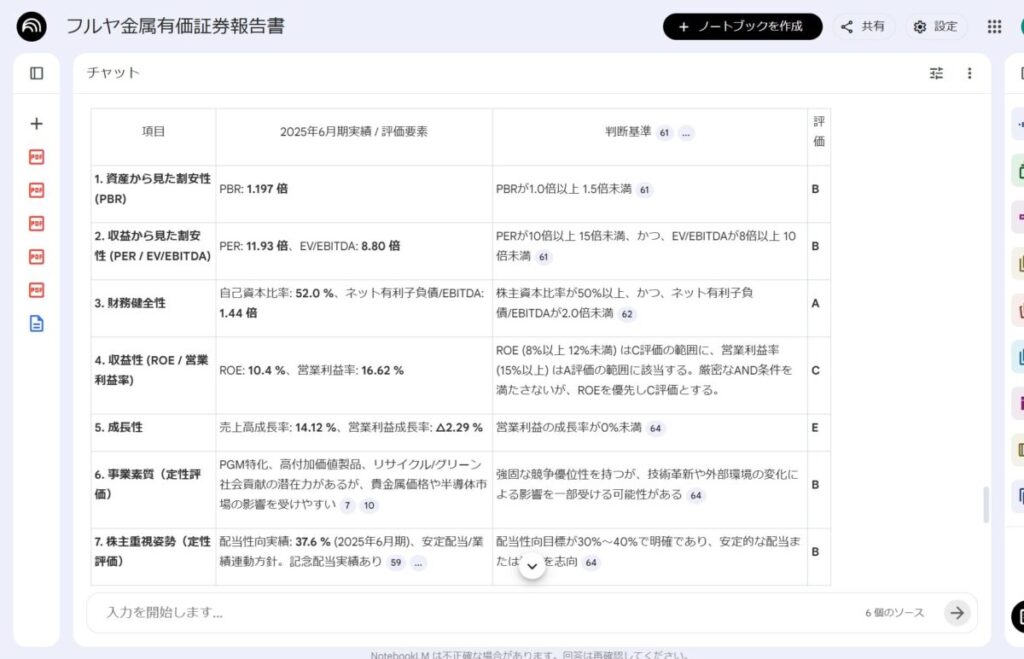Click the chat vertical scrollbar thumb
The height and width of the screenshot is (659, 1024).
point(985,505)
